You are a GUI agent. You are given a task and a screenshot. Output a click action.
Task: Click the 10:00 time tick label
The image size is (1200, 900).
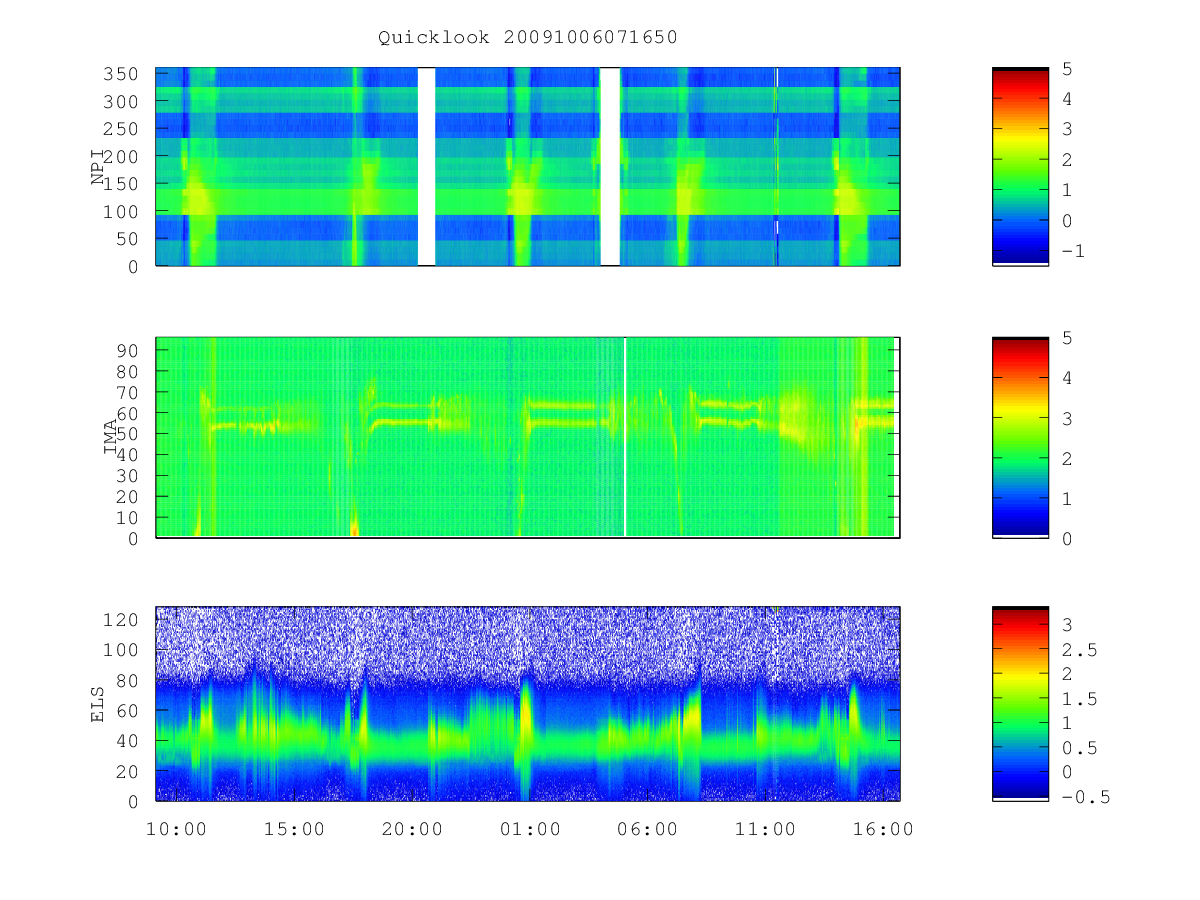coord(176,829)
